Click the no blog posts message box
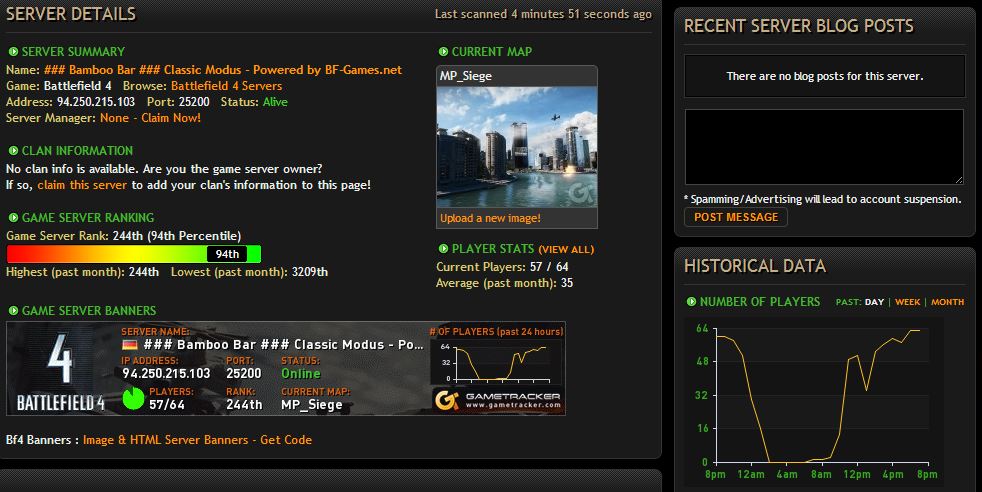This screenshot has height=492, width=982. (824, 76)
